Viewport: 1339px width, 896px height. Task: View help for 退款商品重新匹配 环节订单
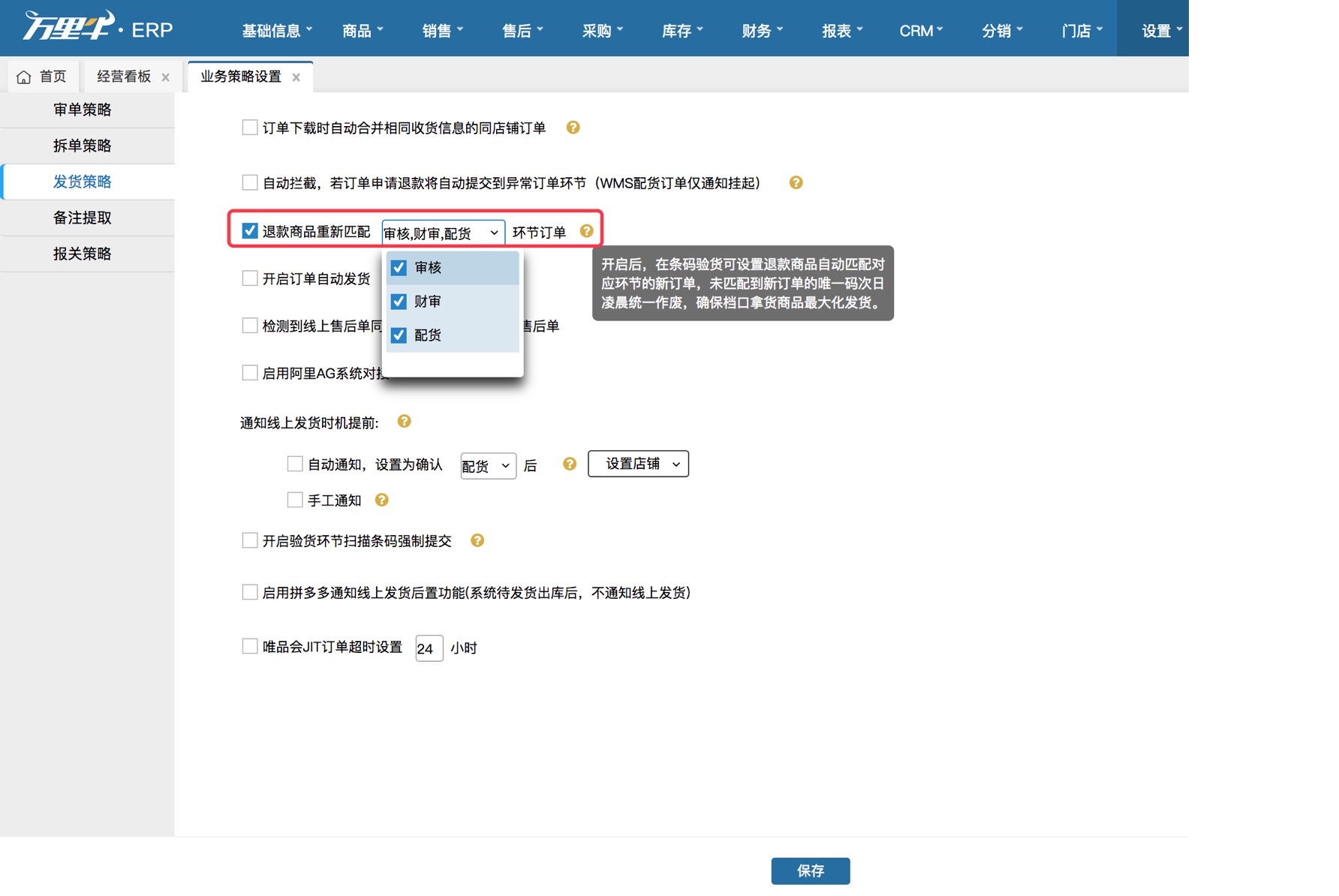(x=587, y=232)
